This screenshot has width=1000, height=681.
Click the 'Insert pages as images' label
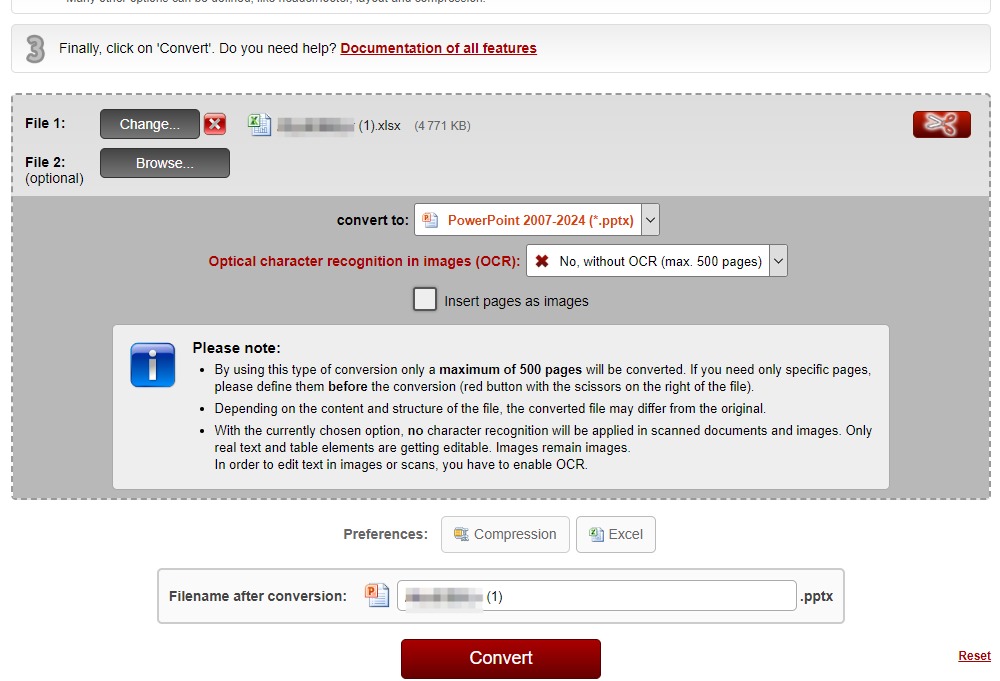coord(517,301)
